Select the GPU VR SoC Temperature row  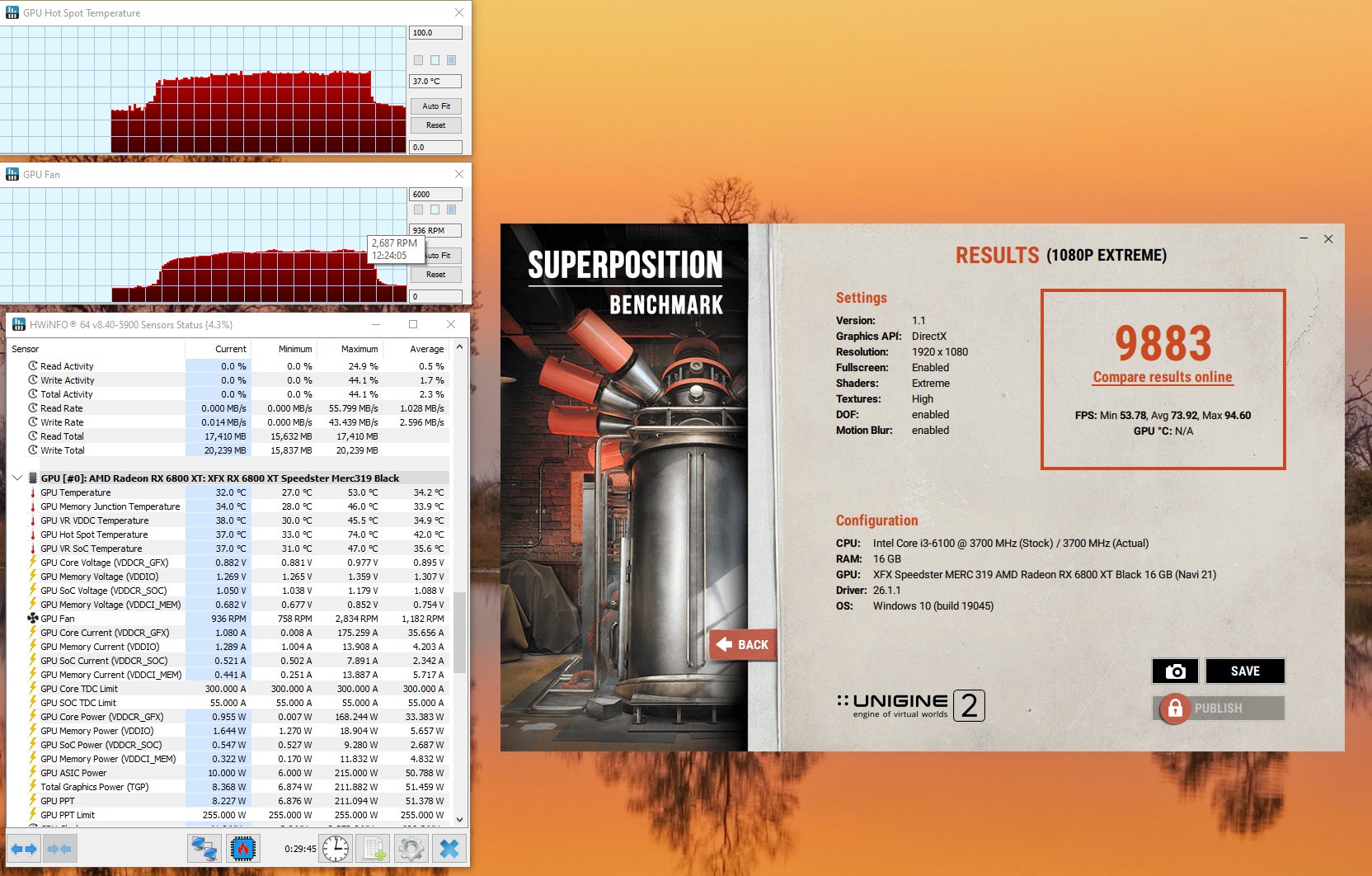click(228, 549)
